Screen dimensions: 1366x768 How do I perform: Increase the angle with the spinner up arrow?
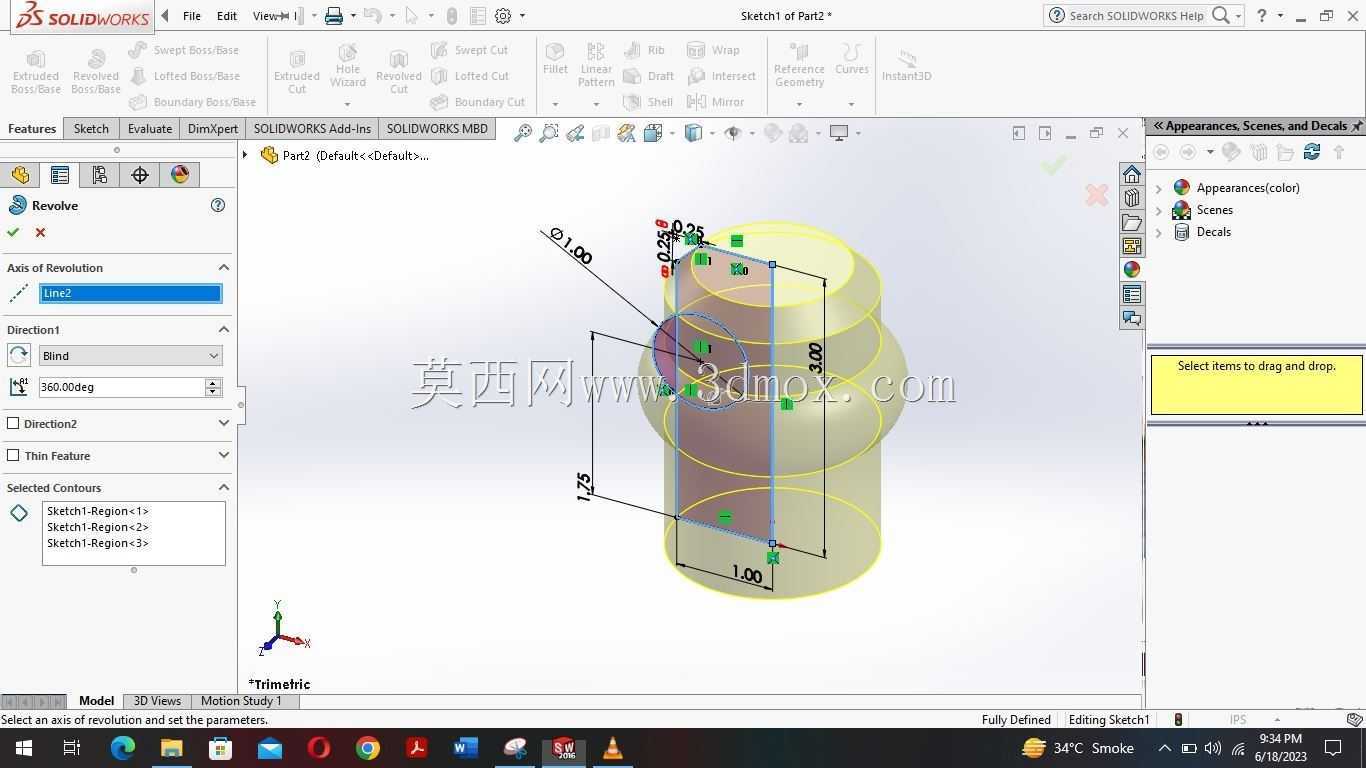[213, 382]
